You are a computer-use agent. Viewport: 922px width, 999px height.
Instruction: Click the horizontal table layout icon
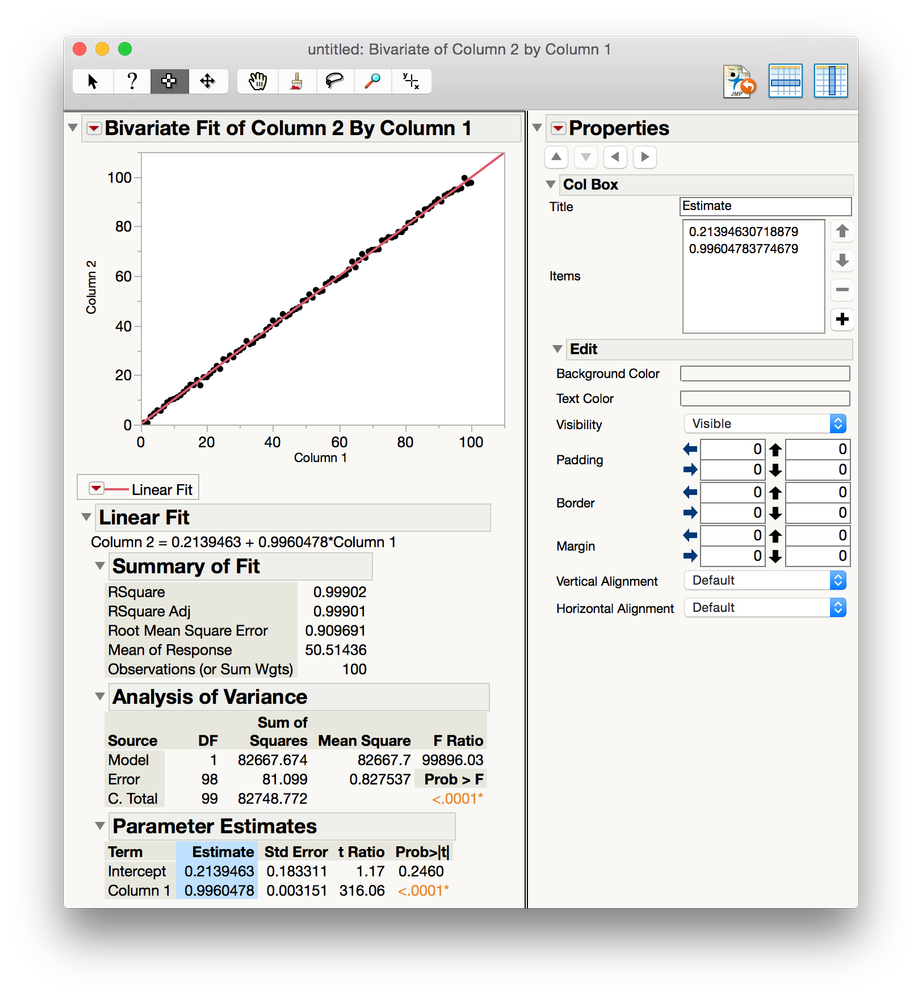click(x=785, y=81)
